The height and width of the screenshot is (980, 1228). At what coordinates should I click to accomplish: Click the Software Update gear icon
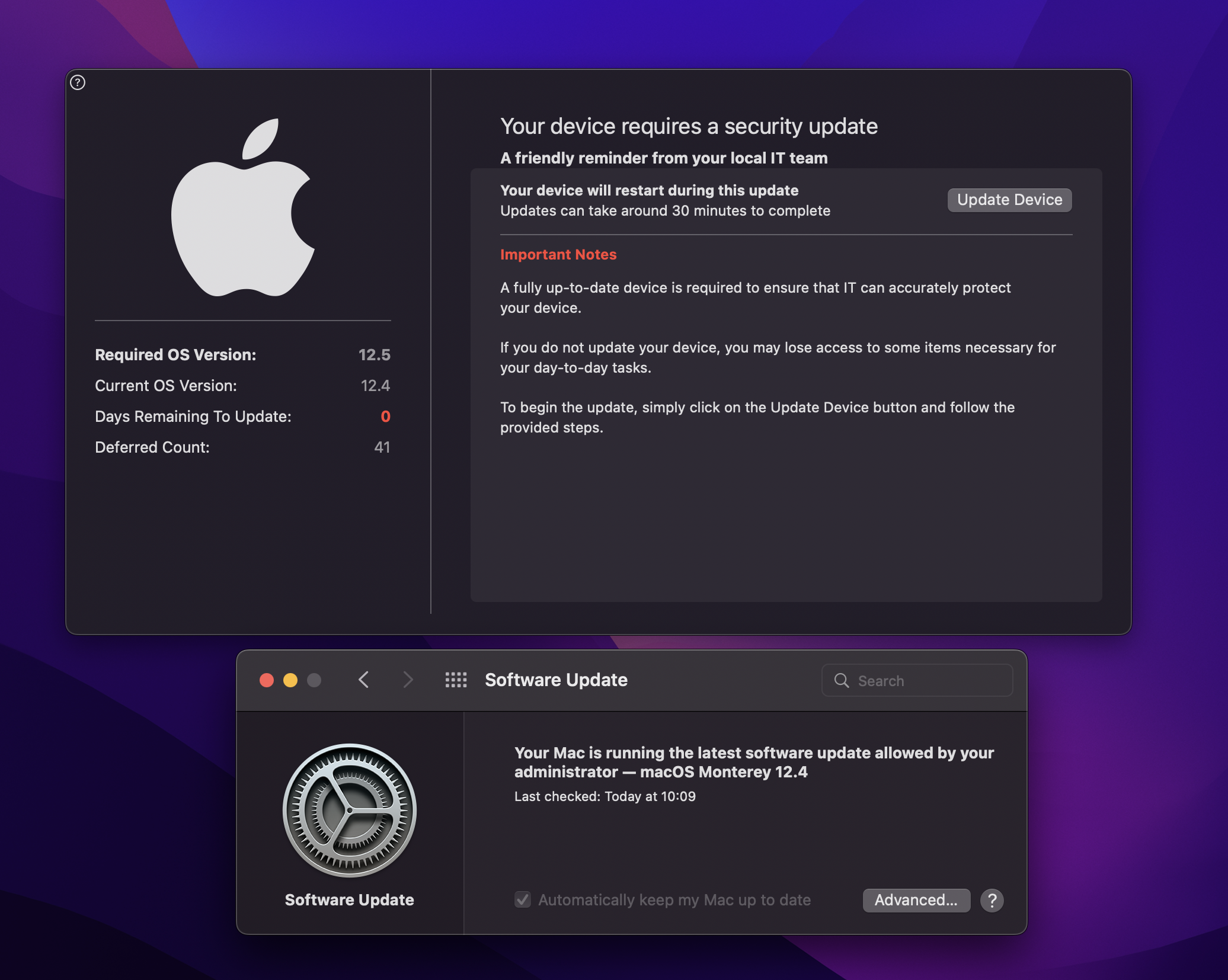point(350,810)
